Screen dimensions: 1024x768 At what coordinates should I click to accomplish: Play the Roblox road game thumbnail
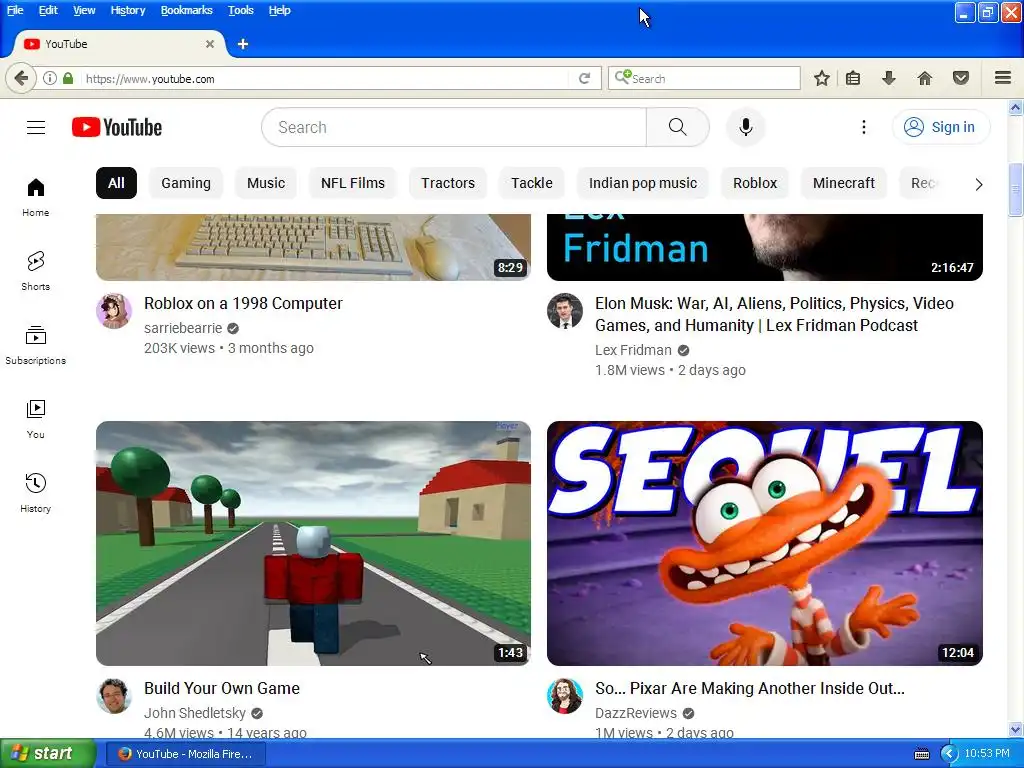click(x=313, y=543)
